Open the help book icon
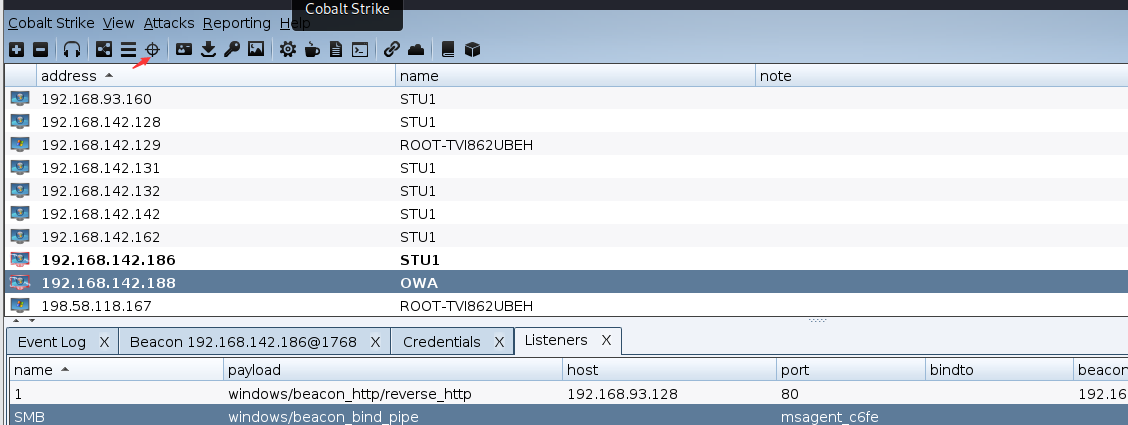 (x=448, y=50)
